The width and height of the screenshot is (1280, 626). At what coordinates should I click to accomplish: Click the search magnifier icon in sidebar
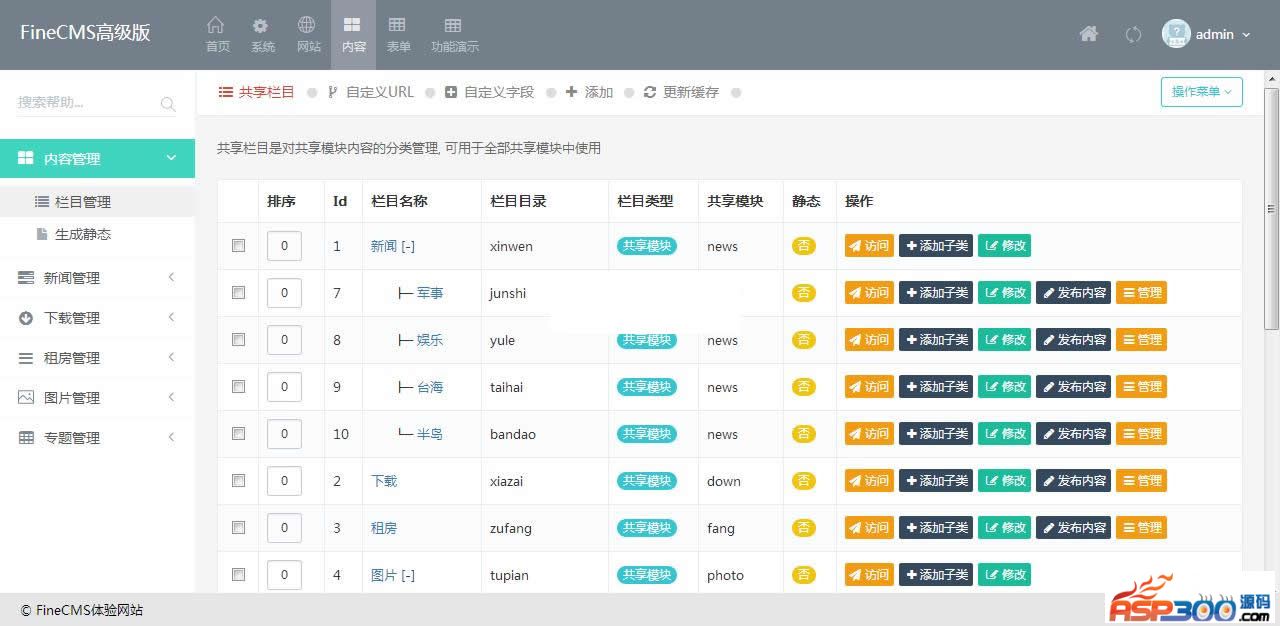point(168,103)
